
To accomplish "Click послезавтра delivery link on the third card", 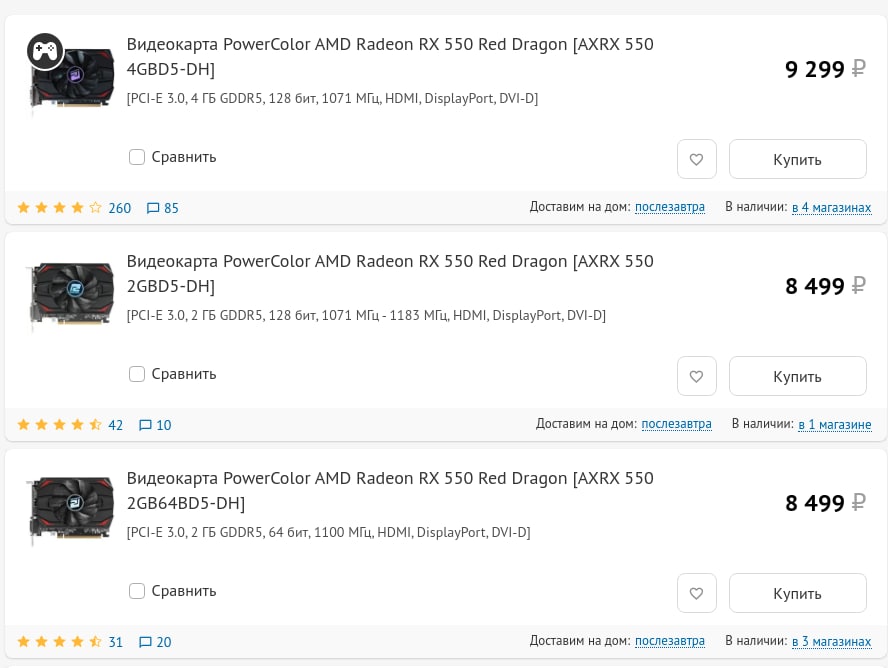I will click(670, 640).
